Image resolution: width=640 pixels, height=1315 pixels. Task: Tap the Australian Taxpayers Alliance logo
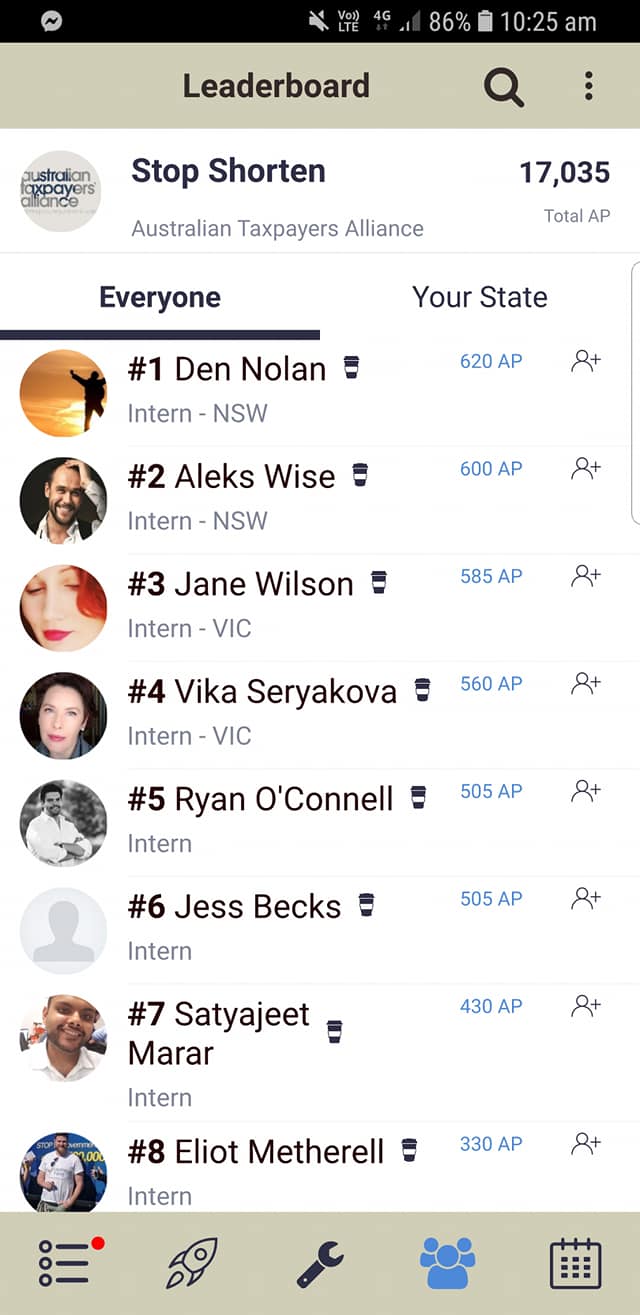coord(60,188)
